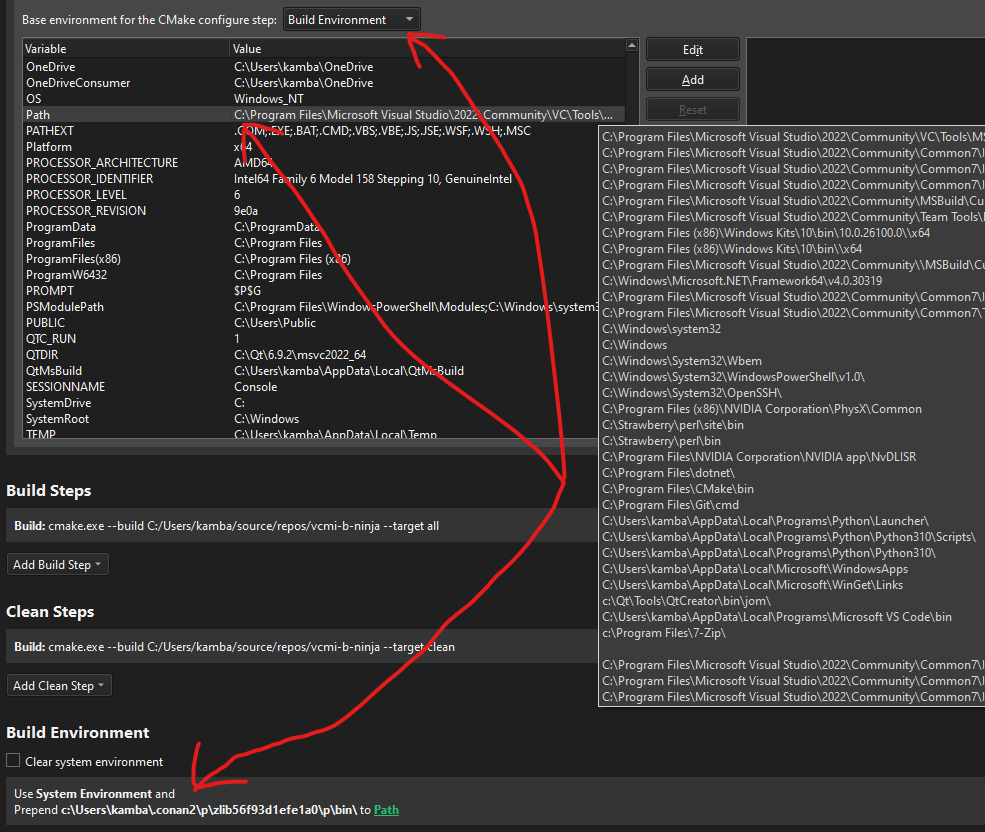Viewport: 985px width, 832px height.
Task: Expand the Add Build Step dropdown
Action: pyautogui.click(x=58, y=565)
